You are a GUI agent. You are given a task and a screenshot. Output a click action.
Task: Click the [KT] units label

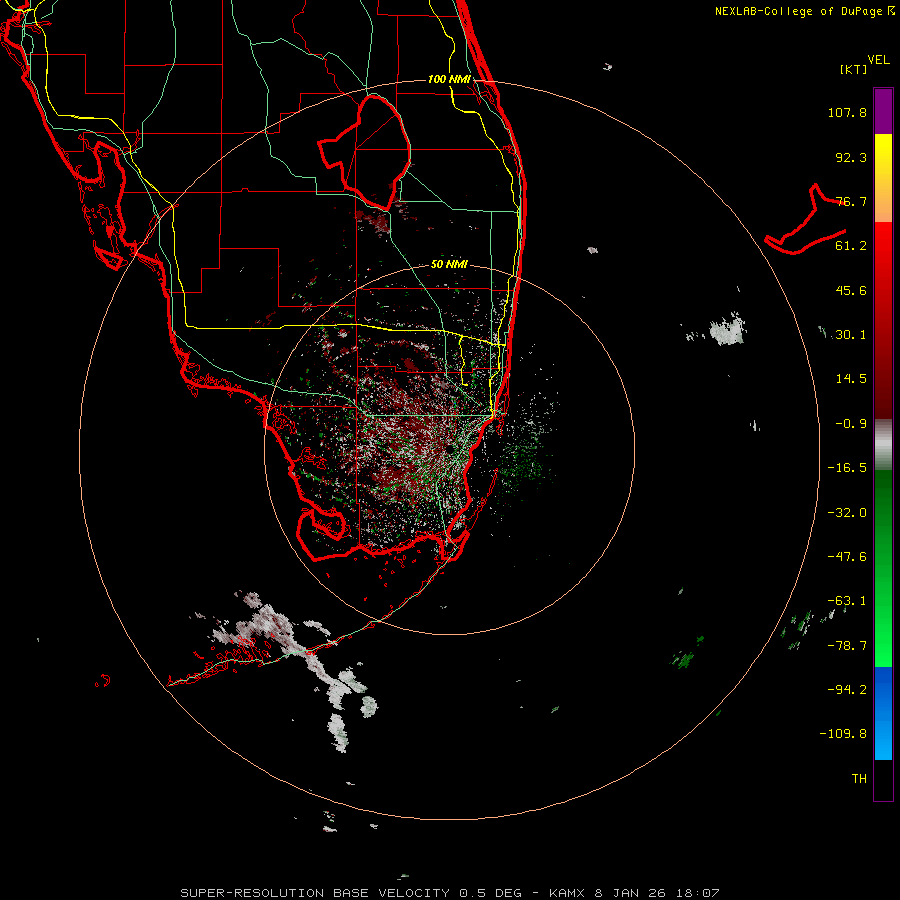pyautogui.click(x=854, y=69)
